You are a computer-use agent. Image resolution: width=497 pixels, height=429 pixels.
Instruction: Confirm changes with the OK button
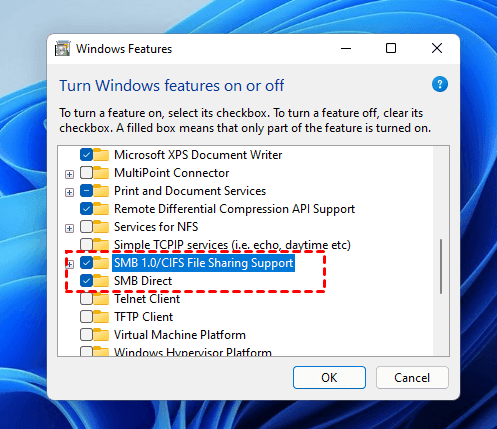[329, 378]
